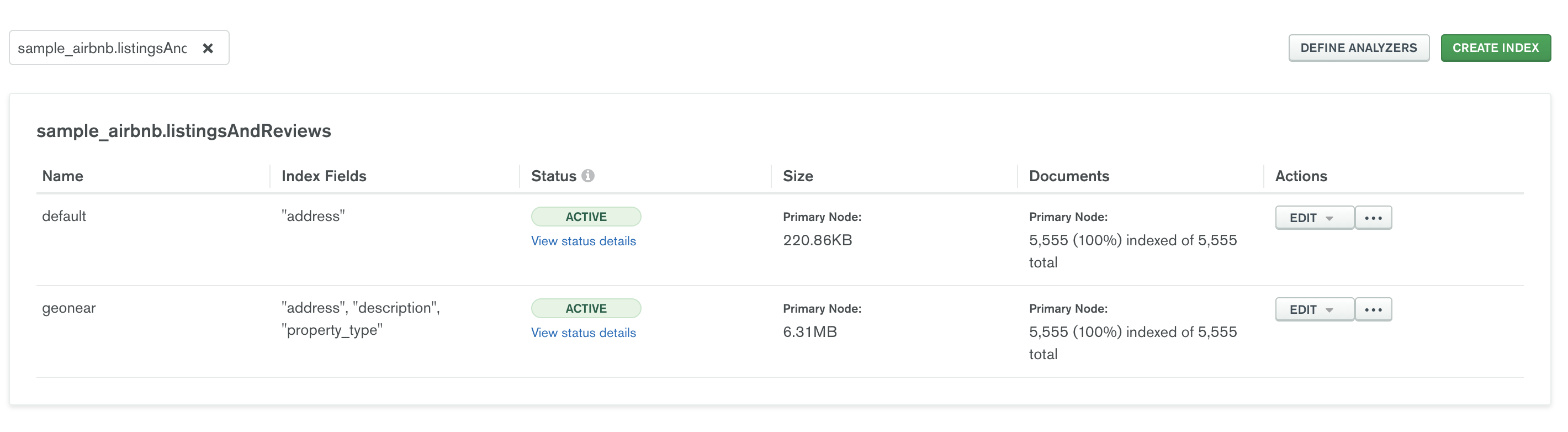This screenshot has height=432, width=1568.
Task: Select the geonear index name
Action: (69, 308)
